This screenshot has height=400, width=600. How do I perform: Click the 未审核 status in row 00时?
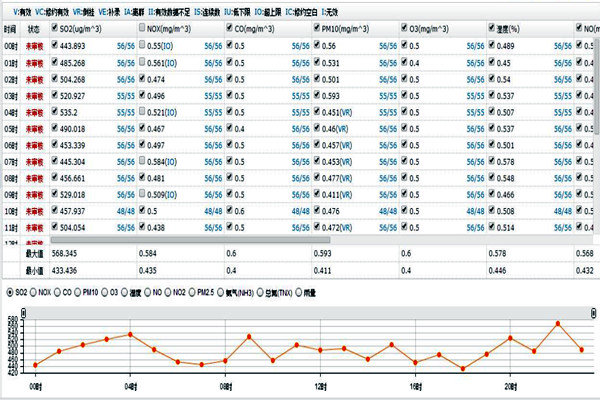pyautogui.click(x=34, y=47)
